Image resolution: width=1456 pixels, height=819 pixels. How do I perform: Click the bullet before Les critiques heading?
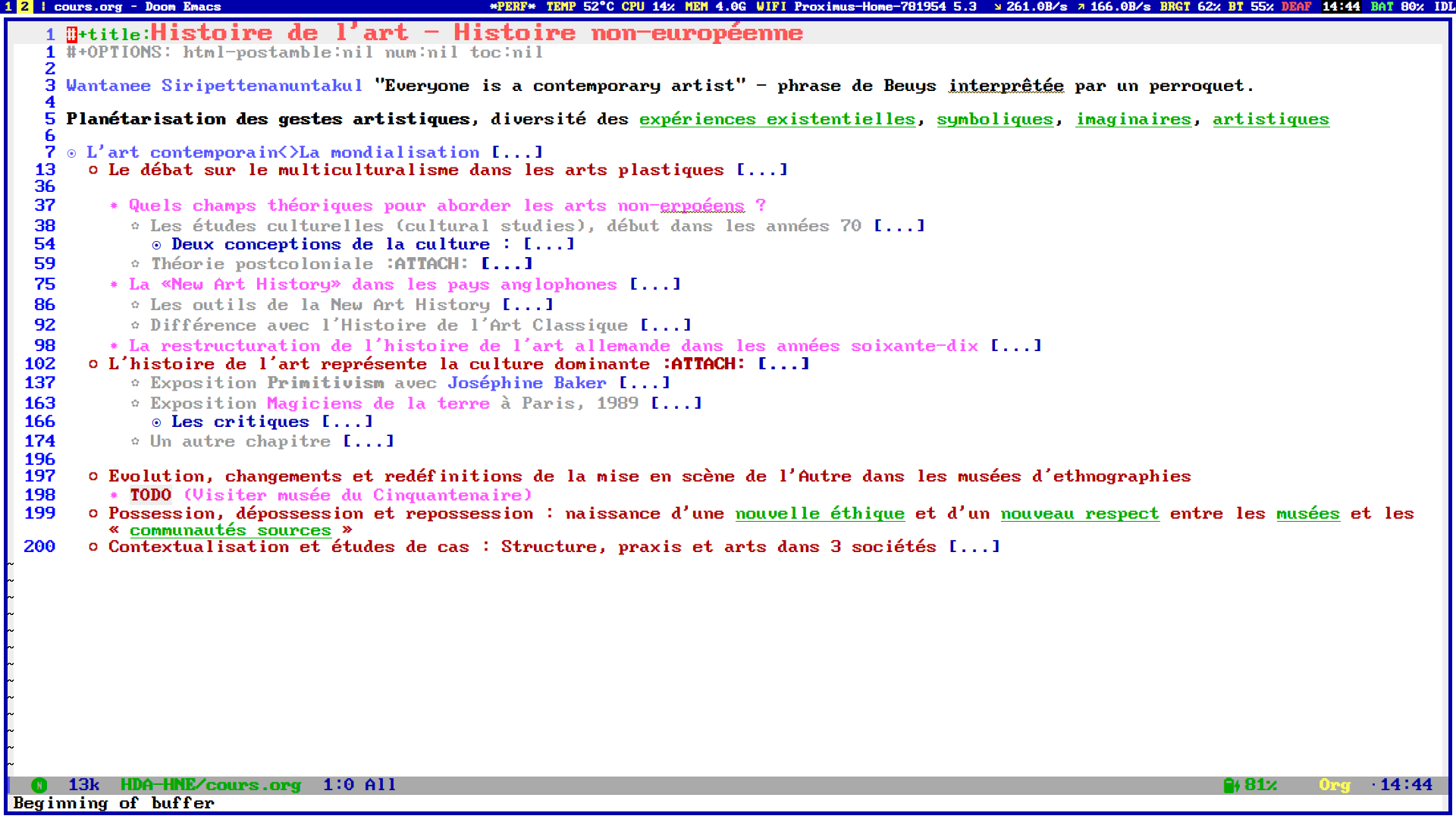(x=156, y=422)
